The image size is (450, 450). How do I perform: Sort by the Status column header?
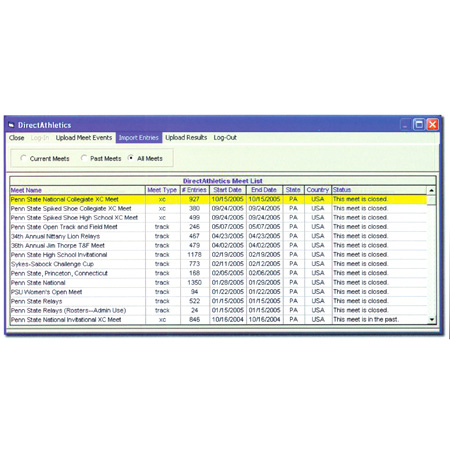(x=379, y=190)
